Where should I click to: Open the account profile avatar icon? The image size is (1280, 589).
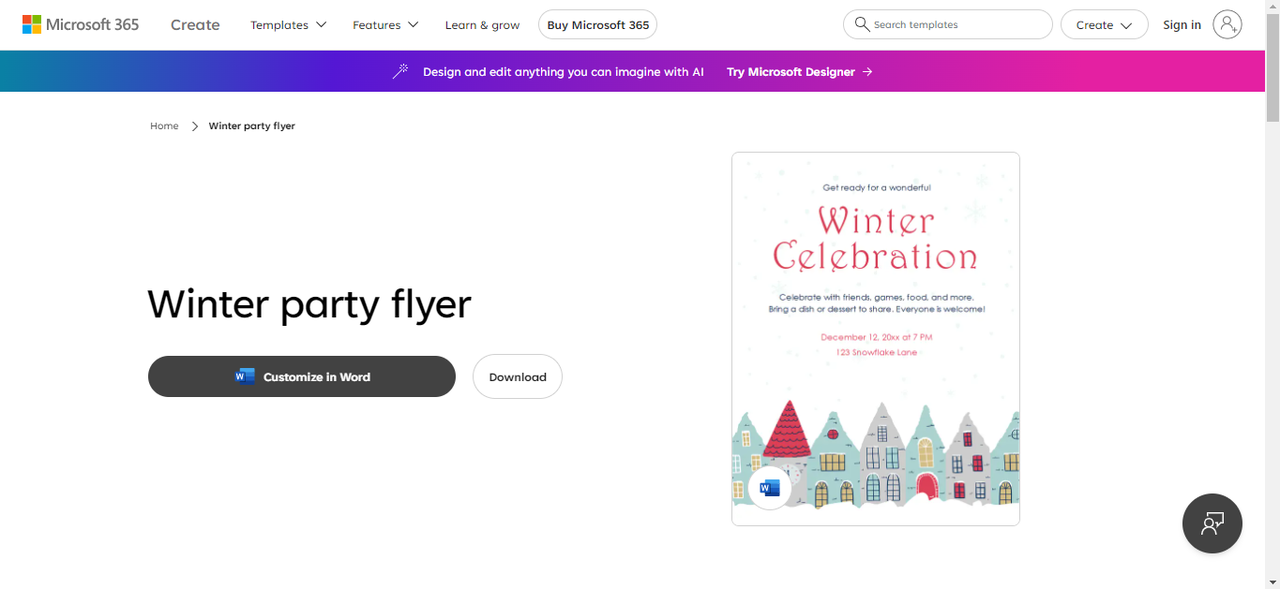click(1227, 25)
